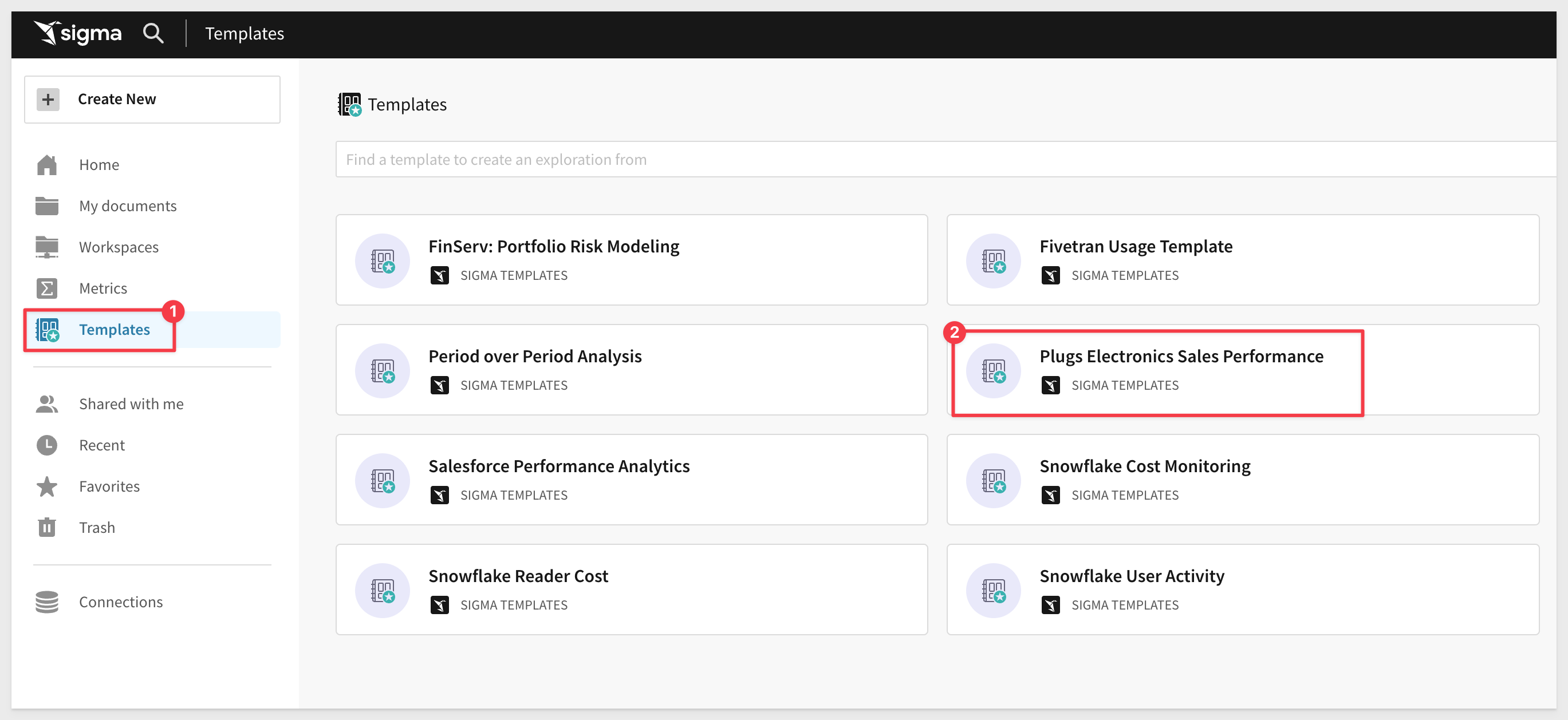The image size is (1568, 720).
Task: Open the Recent list
Action: click(102, 445)
